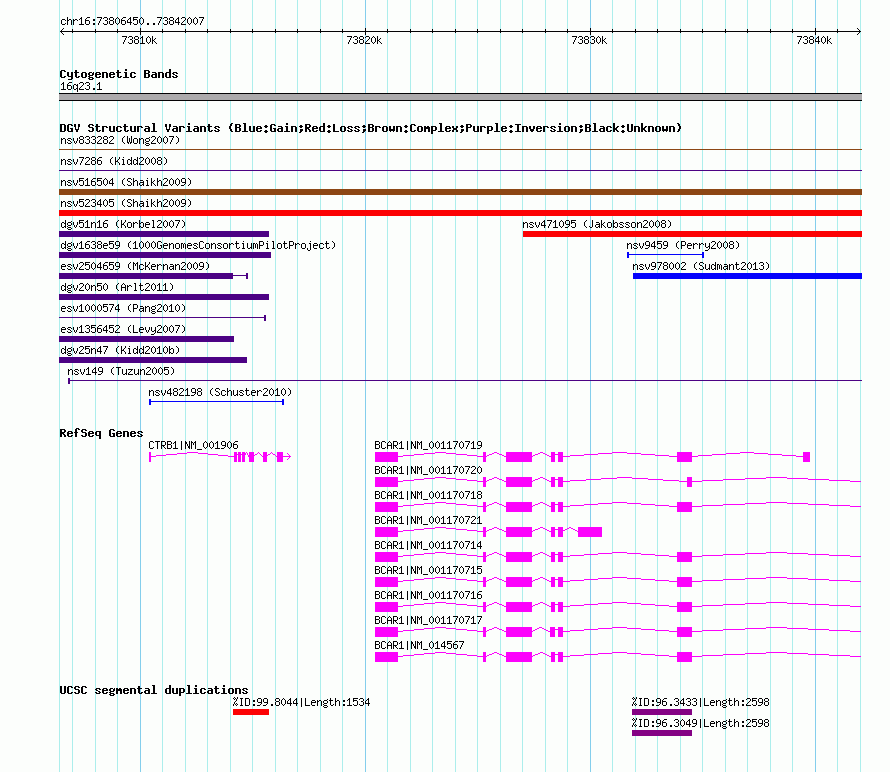Select the %ID:96.3433|Length:2598 duplication label
The image size is (890, 772).
[x=700, y=702]
